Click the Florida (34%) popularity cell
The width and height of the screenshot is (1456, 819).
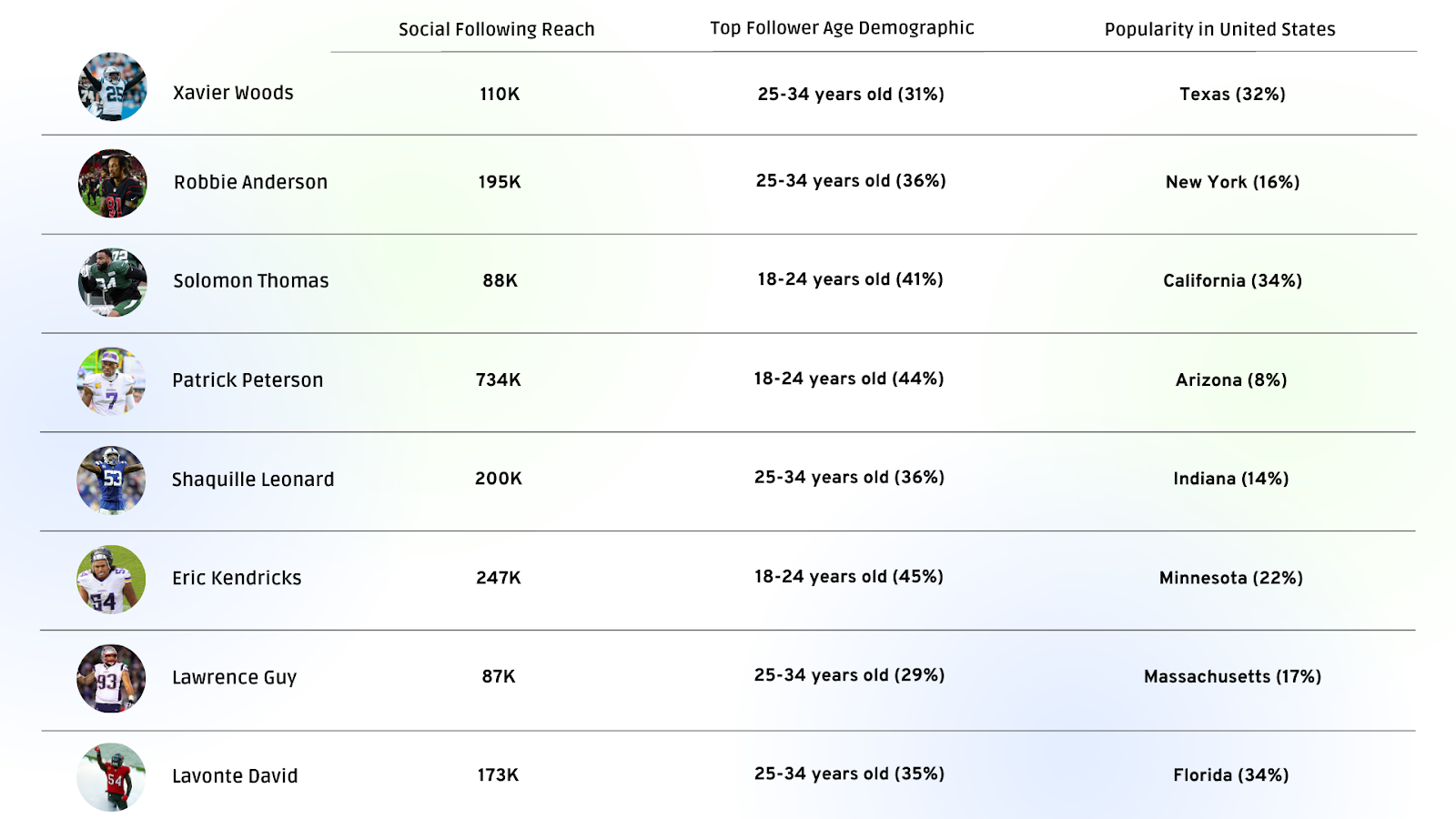pyautogui.click(x=1231, y=775)
